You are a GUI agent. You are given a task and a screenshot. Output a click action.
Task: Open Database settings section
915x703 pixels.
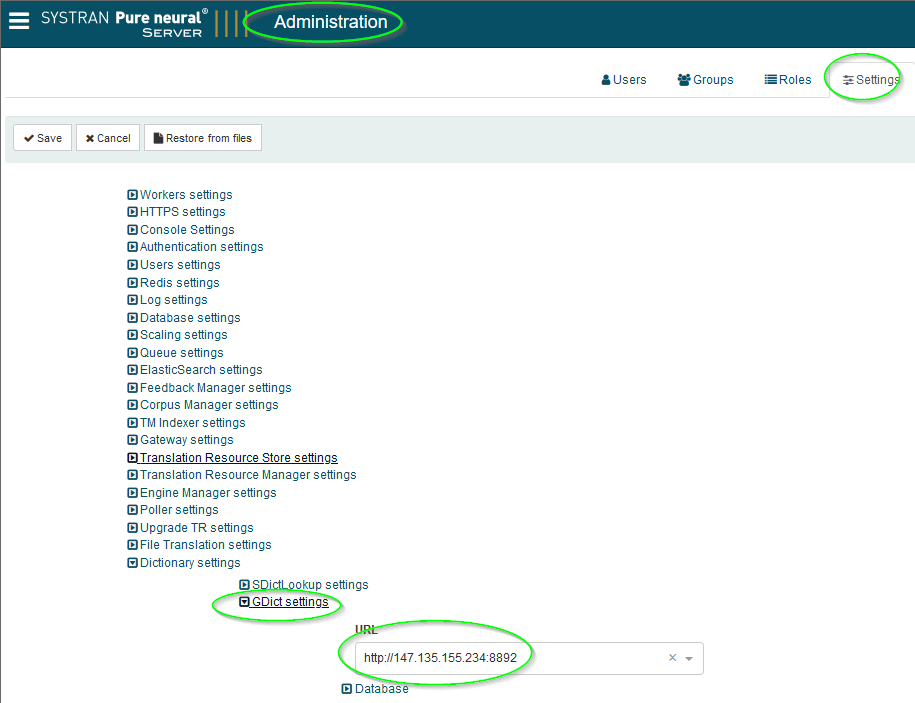coord(190,318)
